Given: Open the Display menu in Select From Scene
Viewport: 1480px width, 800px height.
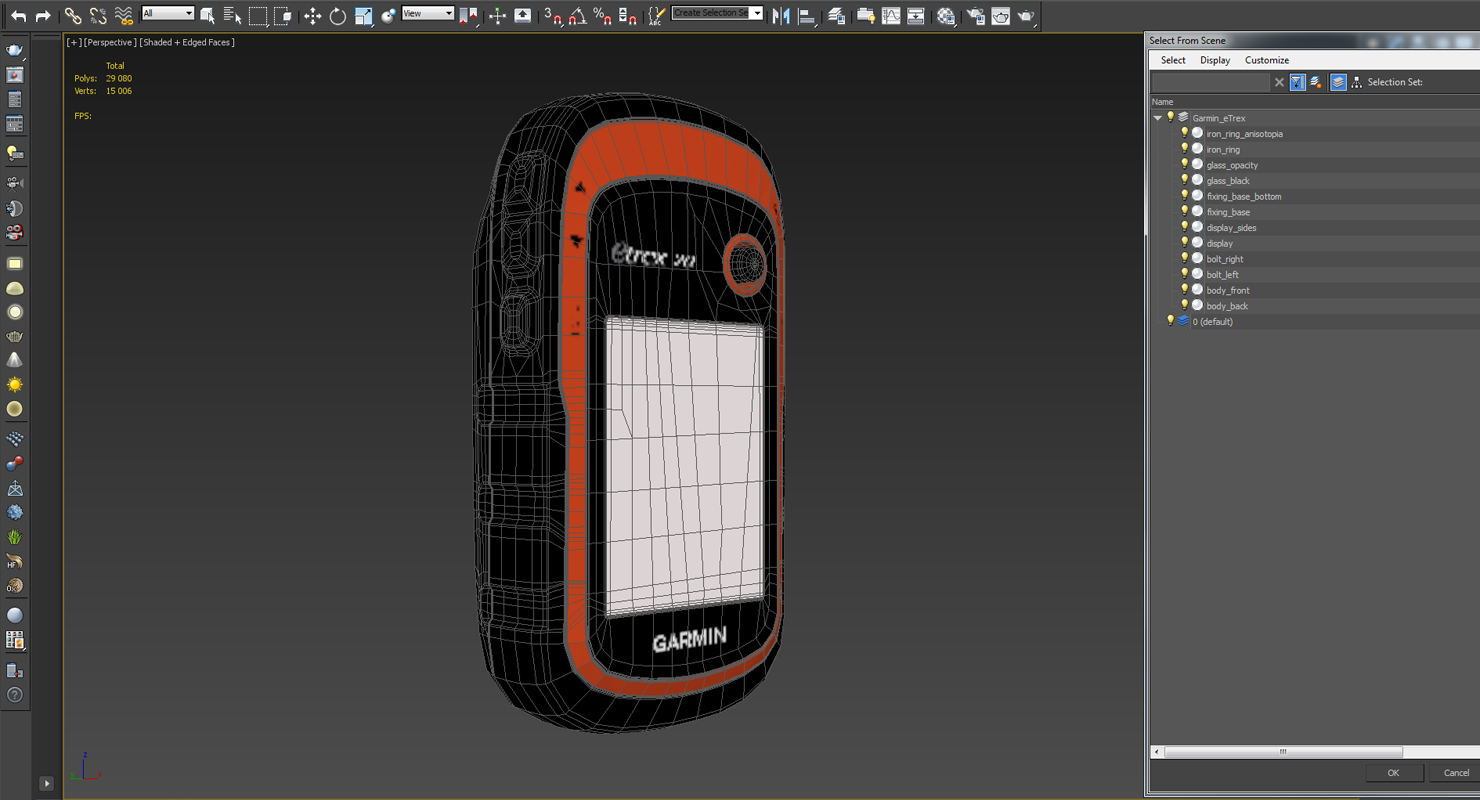Looking at the screenshot, I should pyautogui.click(x=1215, y=60).
